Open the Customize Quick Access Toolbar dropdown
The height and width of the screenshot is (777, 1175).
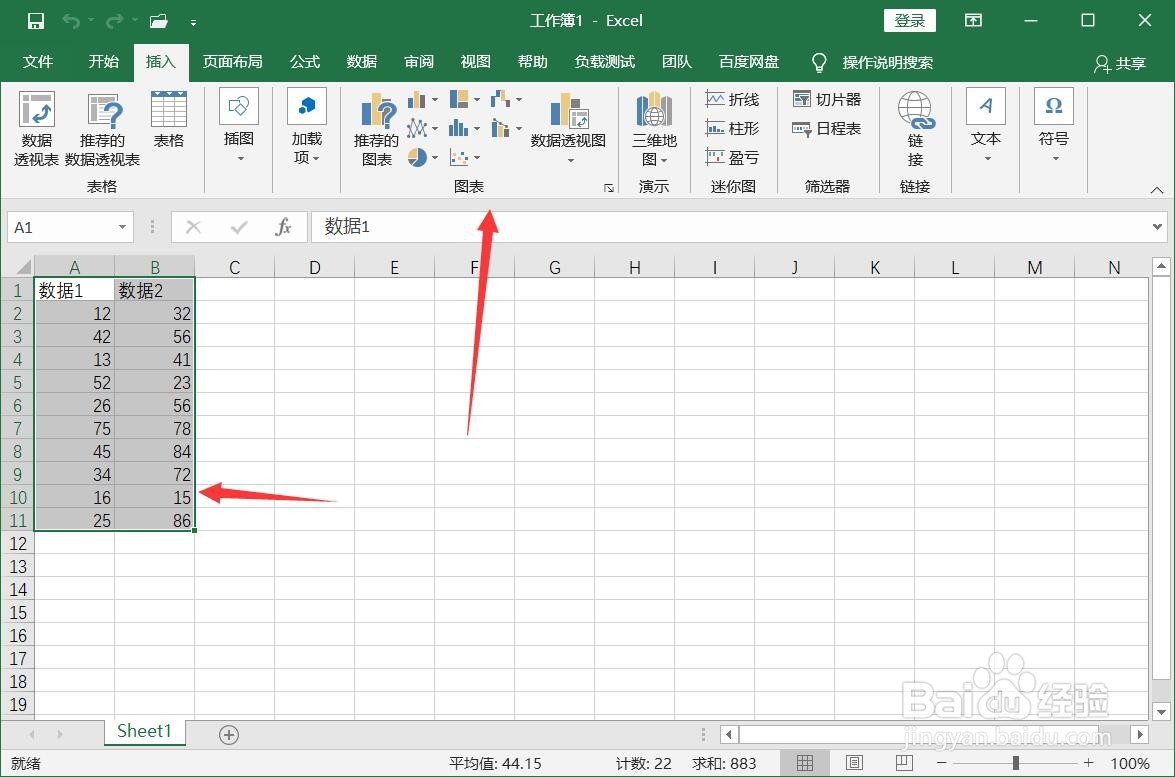pos(193,22)
